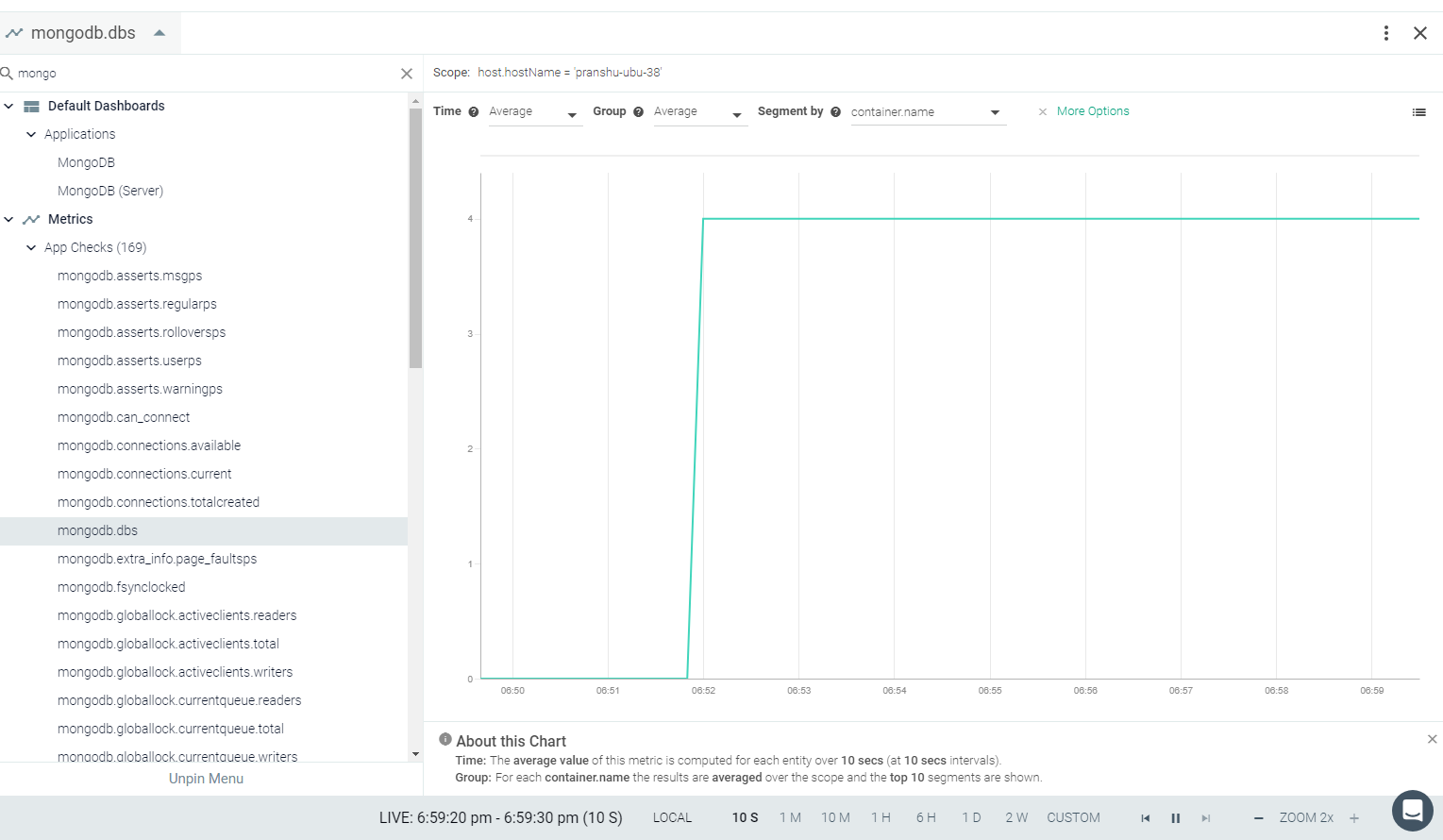The height and width of the screenshot is (840, 1443).
Task: Click the LOCAL timezone label
Action: point(672,818)
